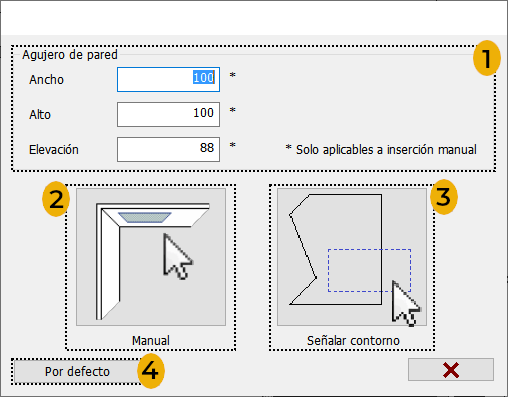The height and width of the screenshot is (397, 508).
Task: Click into the Alto height field
Action: [x=168, y=114]
